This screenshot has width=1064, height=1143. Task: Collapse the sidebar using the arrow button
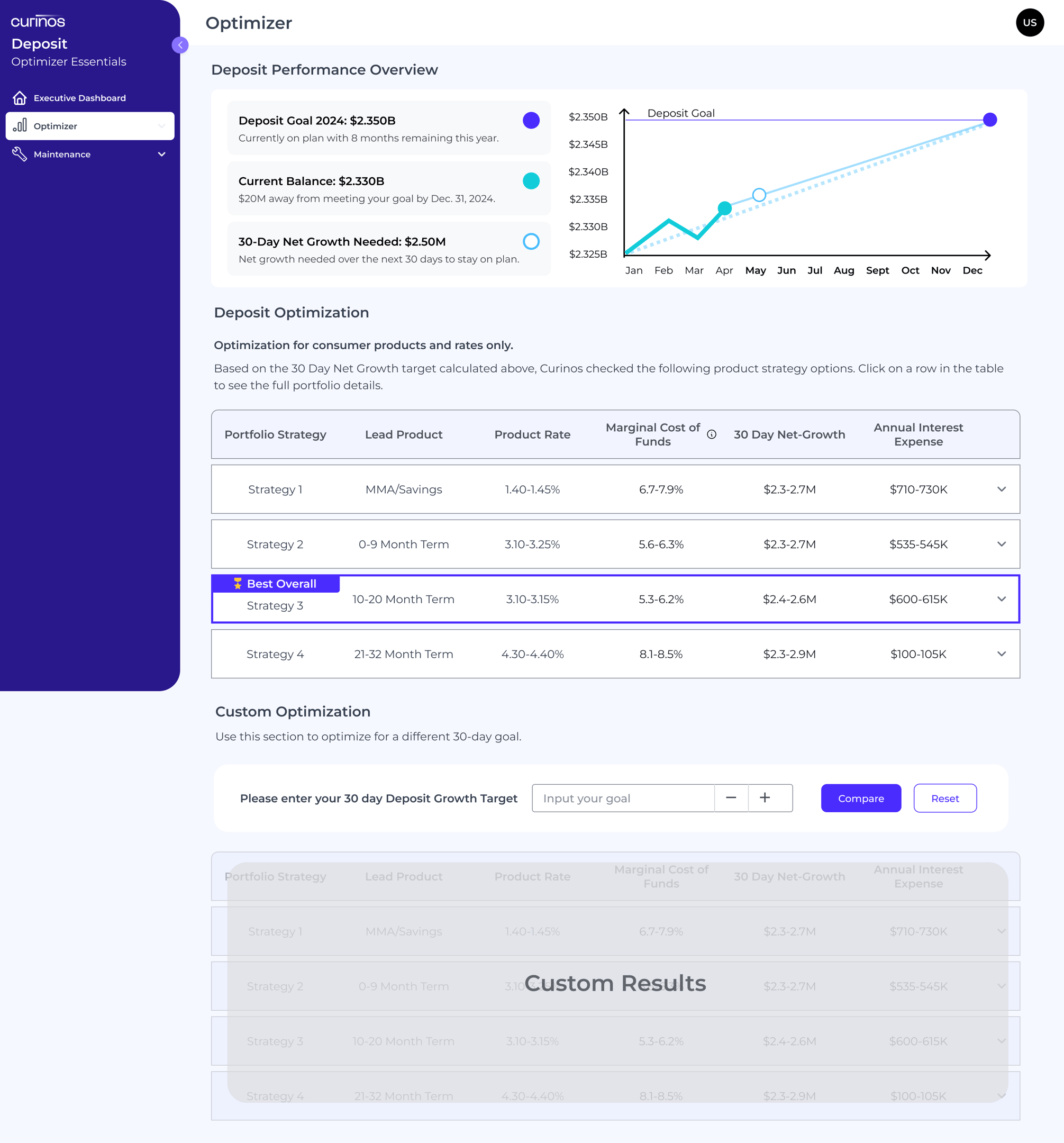(180, 45)
